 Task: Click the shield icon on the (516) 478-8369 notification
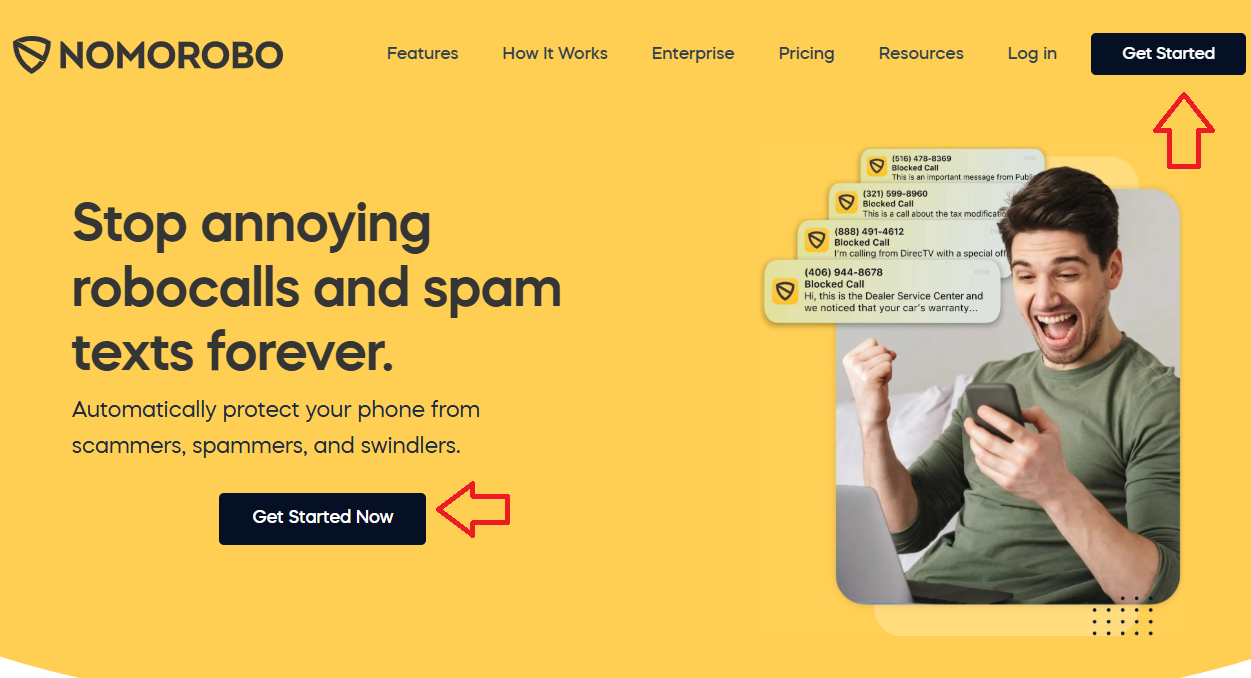877,167
